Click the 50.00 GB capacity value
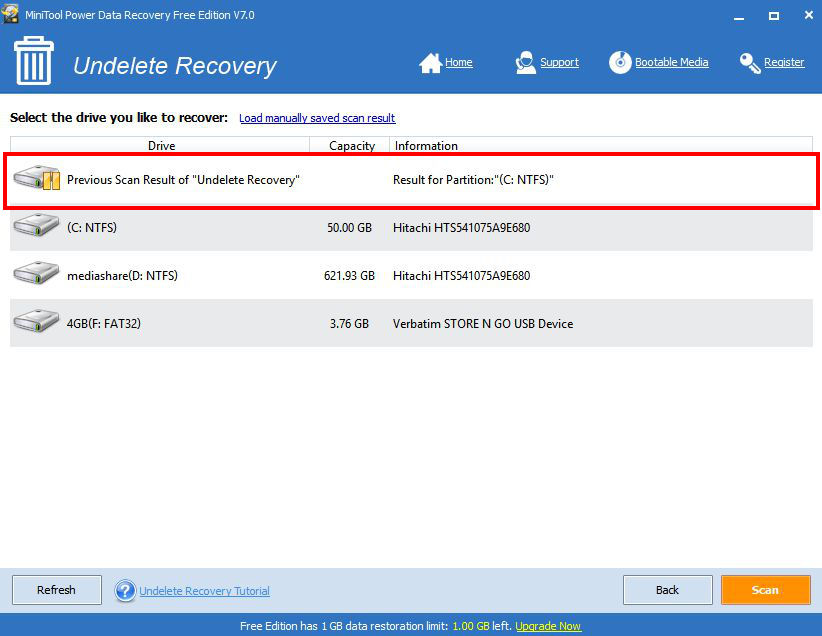Viewport: 822px width, 636px height. (x=350, y=228)
